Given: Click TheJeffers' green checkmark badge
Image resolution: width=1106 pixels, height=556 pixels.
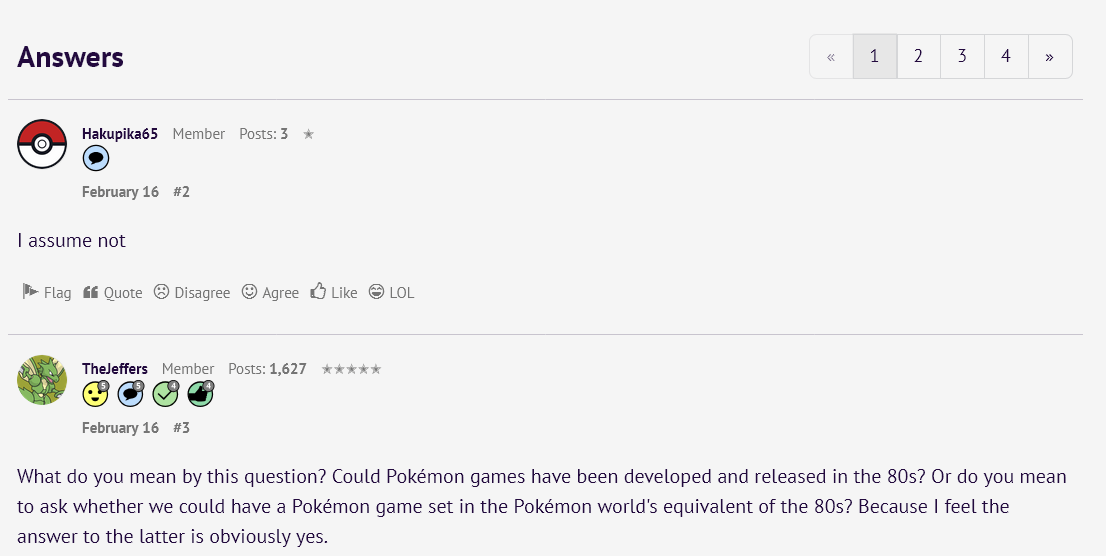Looking at the screenshot, I should point(166,394).
